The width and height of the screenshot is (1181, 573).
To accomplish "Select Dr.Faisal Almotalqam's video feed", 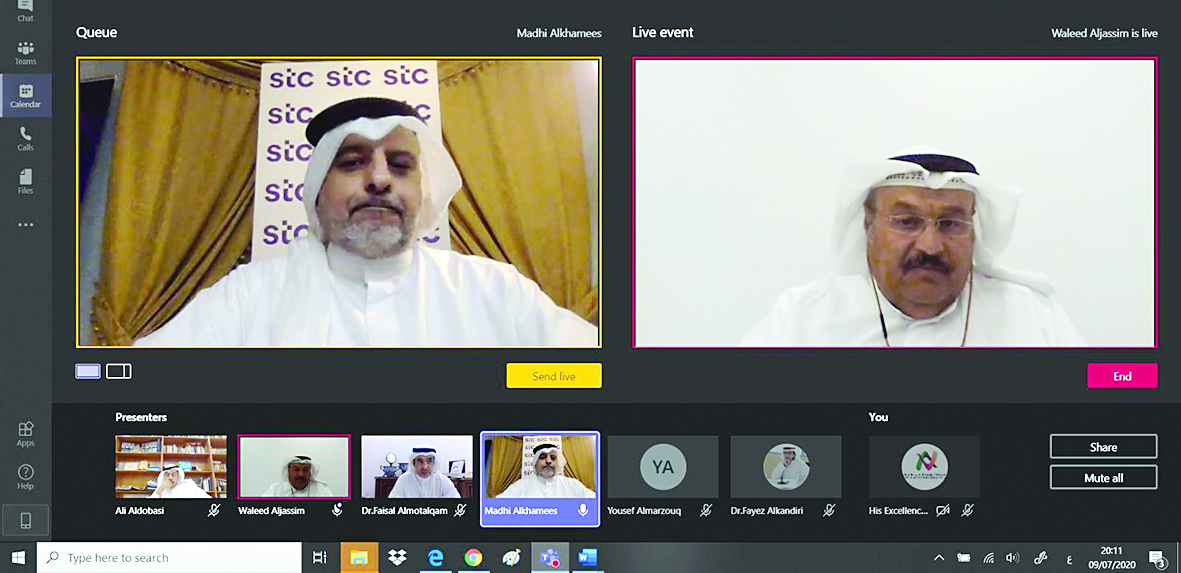I will coord(417,466).
